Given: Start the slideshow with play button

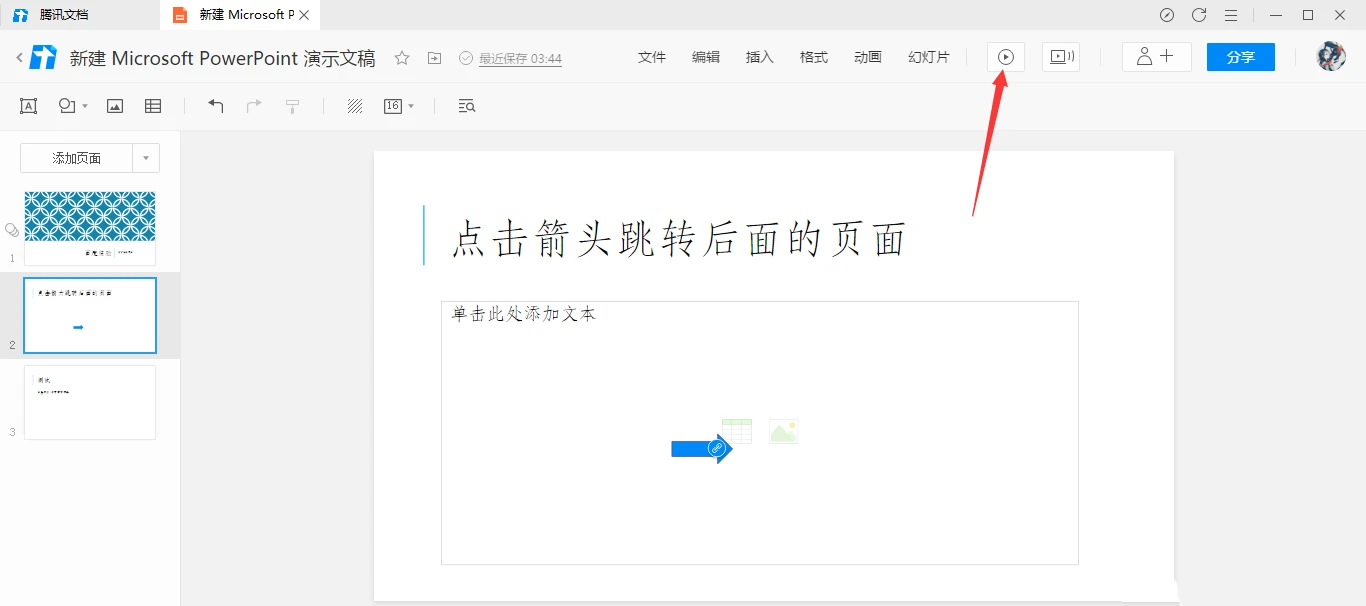Looking at the screenshot, I should 1006,57.
